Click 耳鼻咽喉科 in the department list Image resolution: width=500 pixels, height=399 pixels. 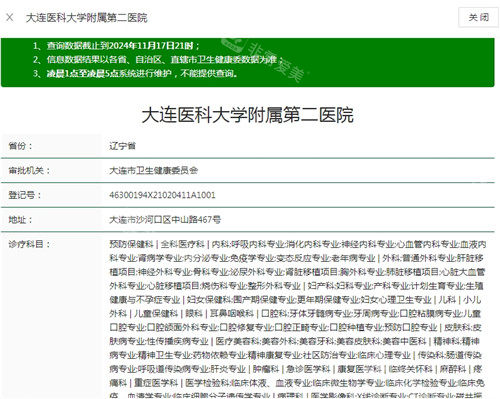(232, 314)
